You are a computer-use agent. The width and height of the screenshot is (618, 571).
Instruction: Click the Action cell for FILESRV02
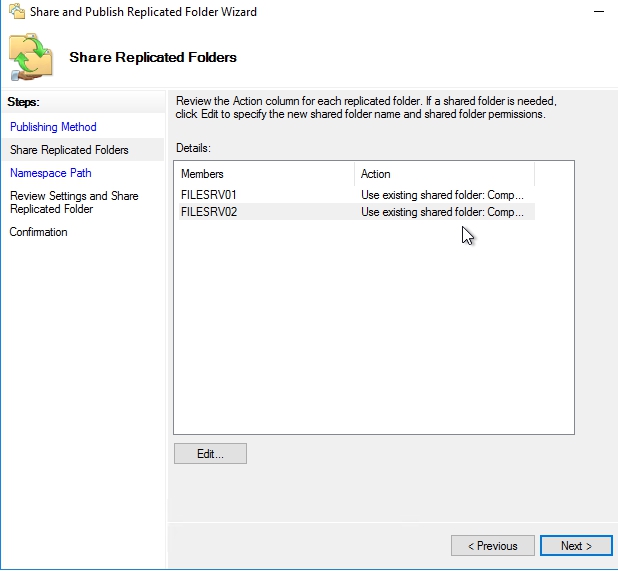pyautogui.click(x=441, y=212)
